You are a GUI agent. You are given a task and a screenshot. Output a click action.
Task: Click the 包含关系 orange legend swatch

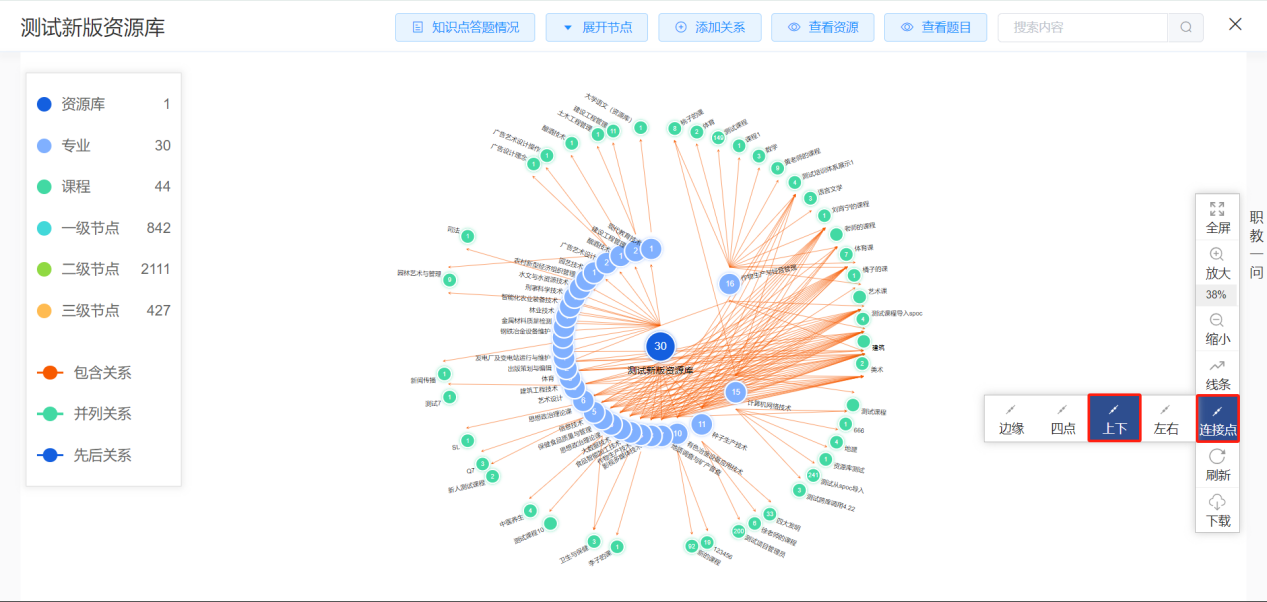(x=50, y=373)
